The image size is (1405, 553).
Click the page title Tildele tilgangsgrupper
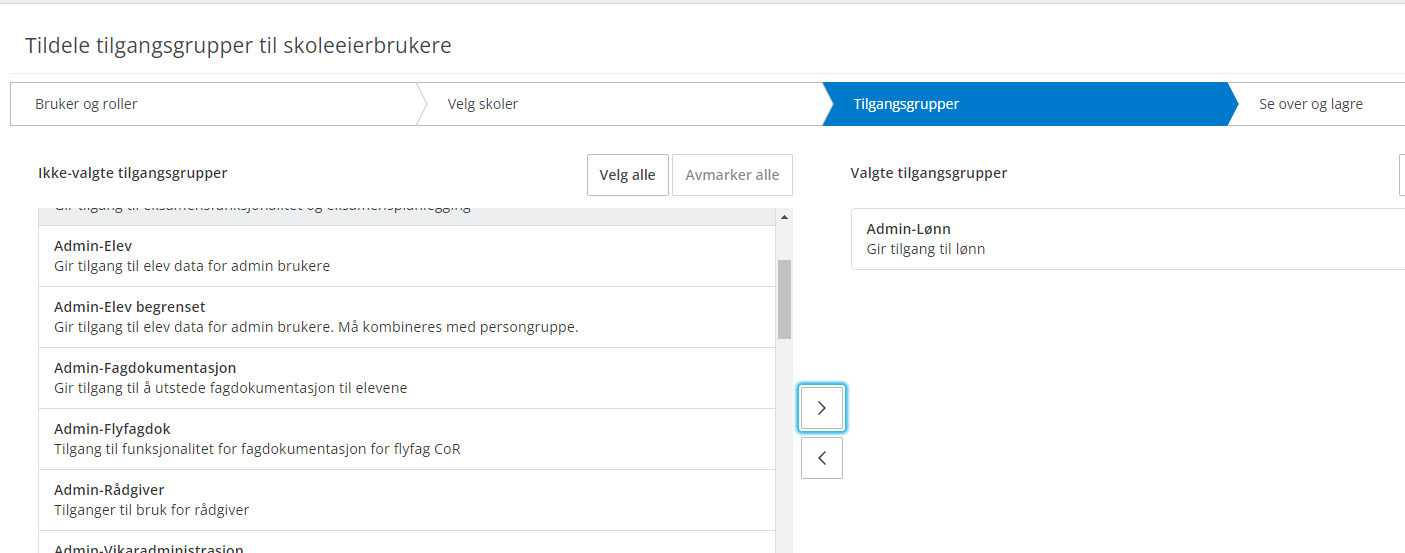click(x=238, y=45)
